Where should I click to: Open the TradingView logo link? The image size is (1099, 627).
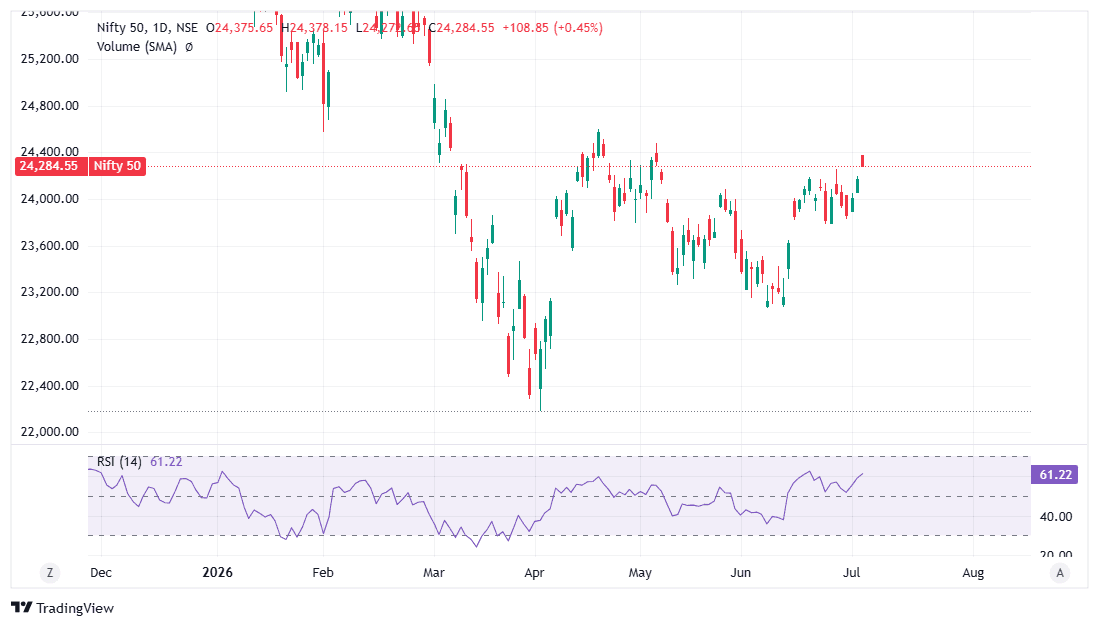pyautogui.click(x=62, y=608)
